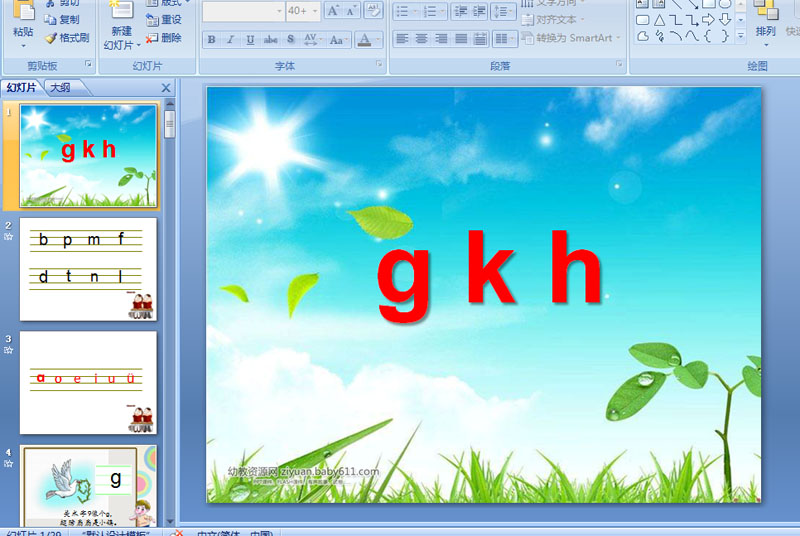This screenshot has width=800, height=536.
Task: Open Font (字体) dialog launcher
Action: pyautogui.click(x=379, y=64)
